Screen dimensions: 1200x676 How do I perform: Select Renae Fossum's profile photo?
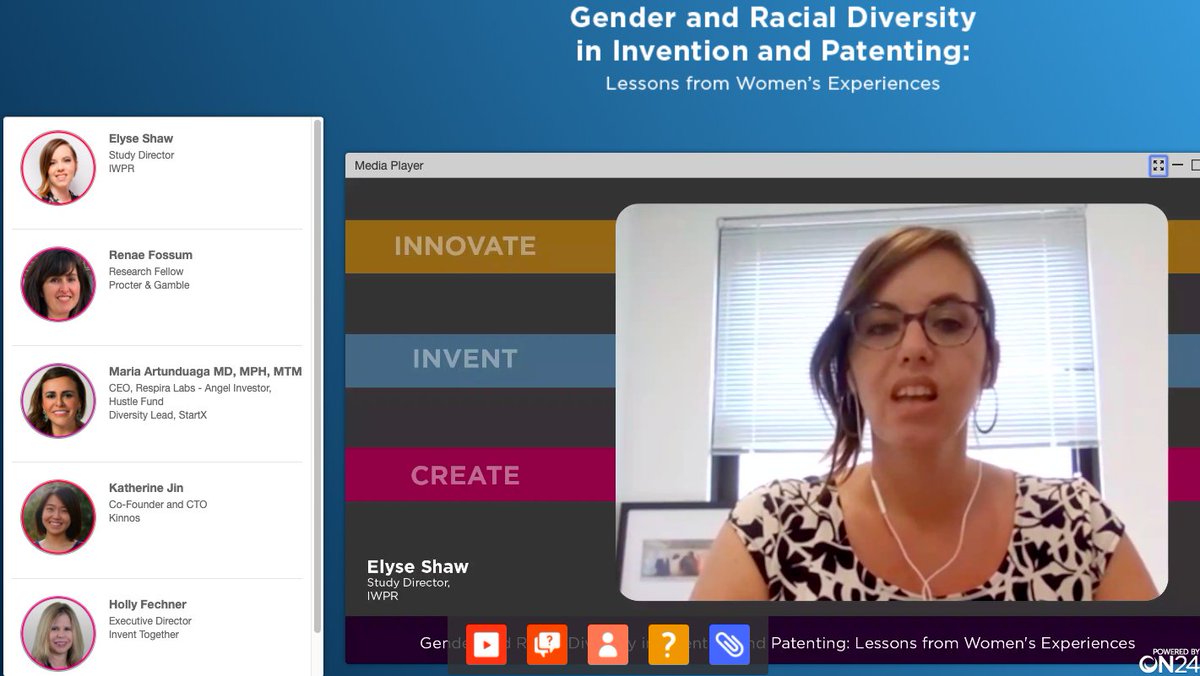coord(58,284)
